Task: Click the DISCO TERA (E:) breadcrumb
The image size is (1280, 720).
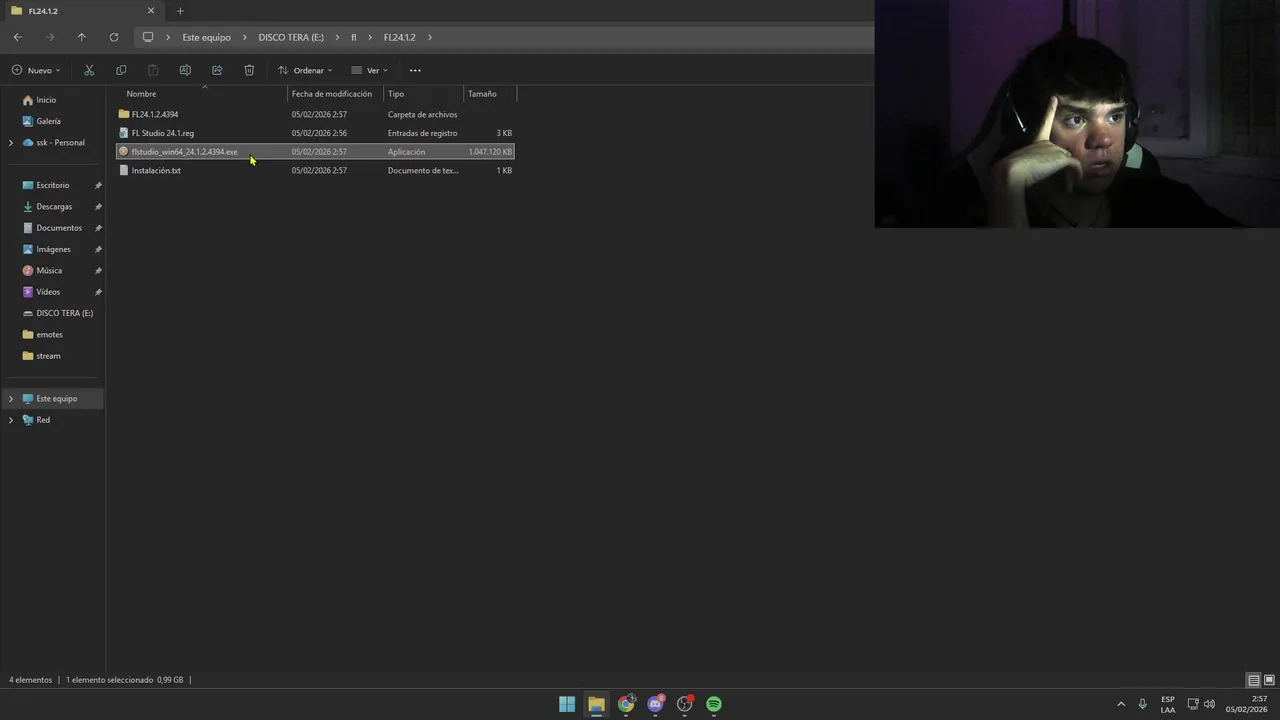Action: point(291,37)
